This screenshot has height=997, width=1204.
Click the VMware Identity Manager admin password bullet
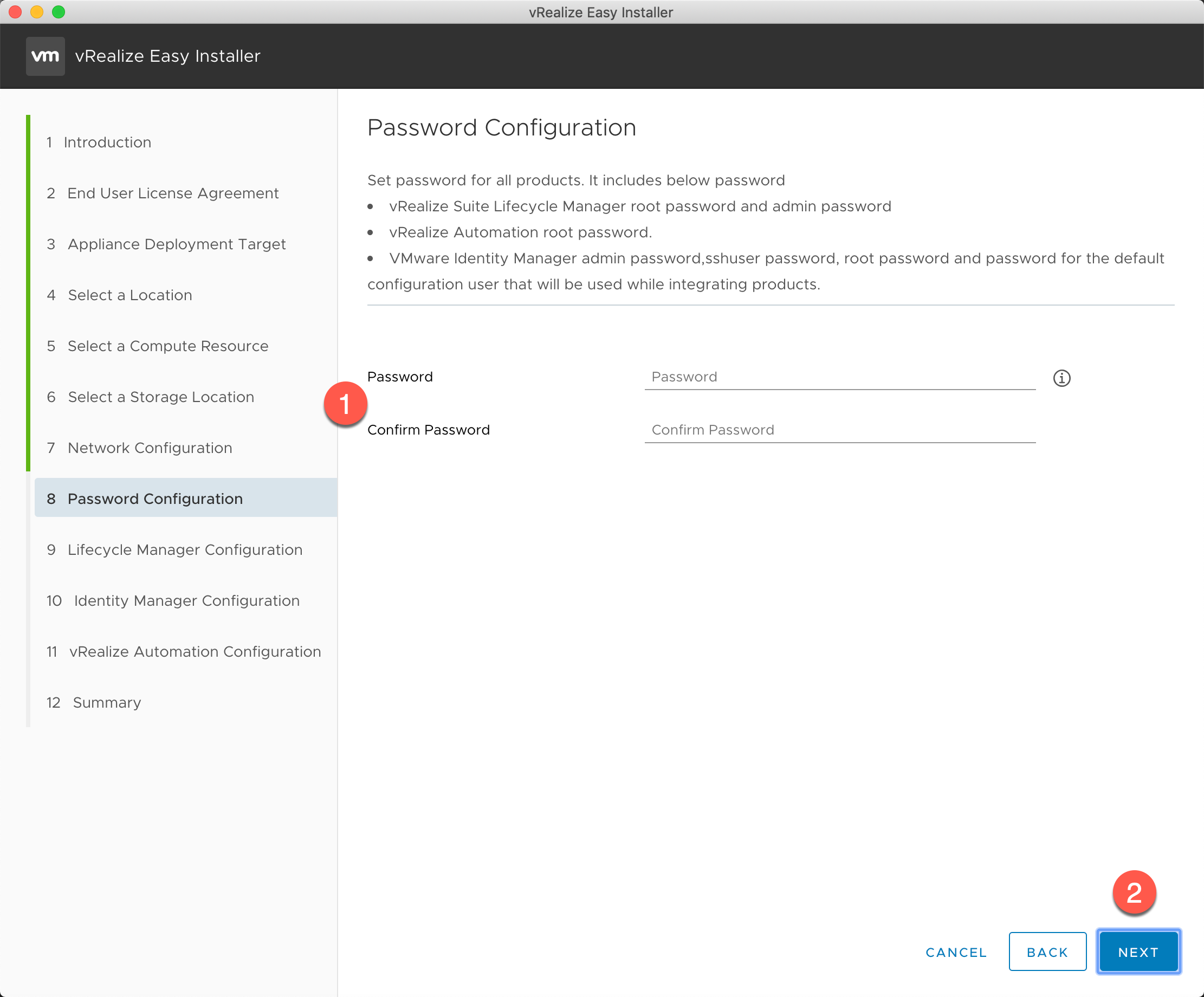766,271
